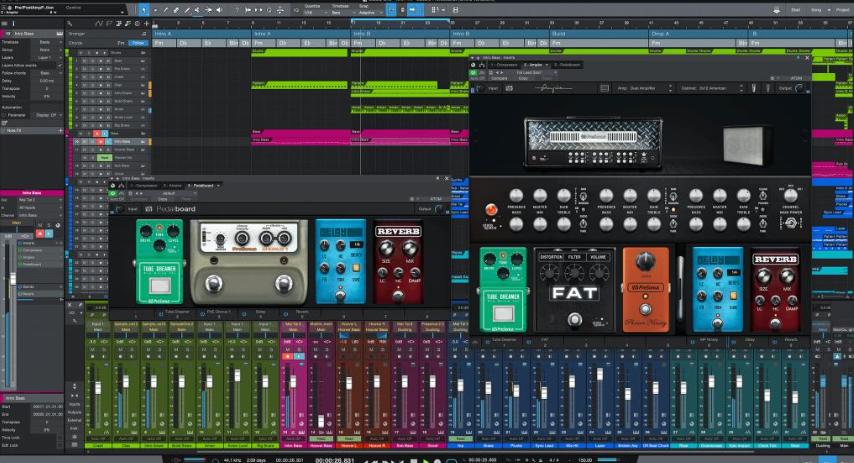Click the Arranger track expand icon
854x463 pixels.
pyautogui.click(x=143, y=33)
